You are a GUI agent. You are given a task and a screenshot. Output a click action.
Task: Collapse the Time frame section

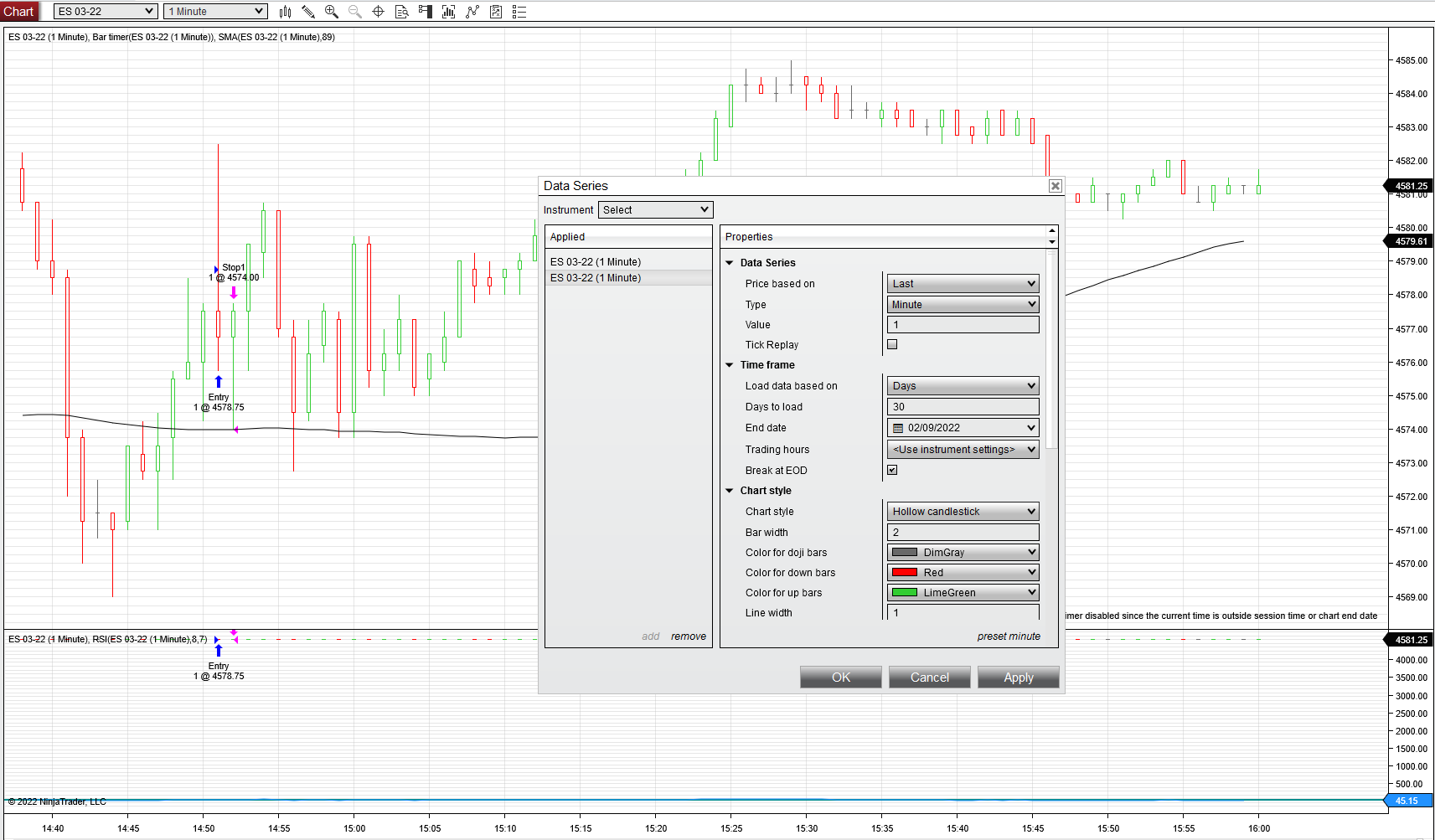coord(730,365)
